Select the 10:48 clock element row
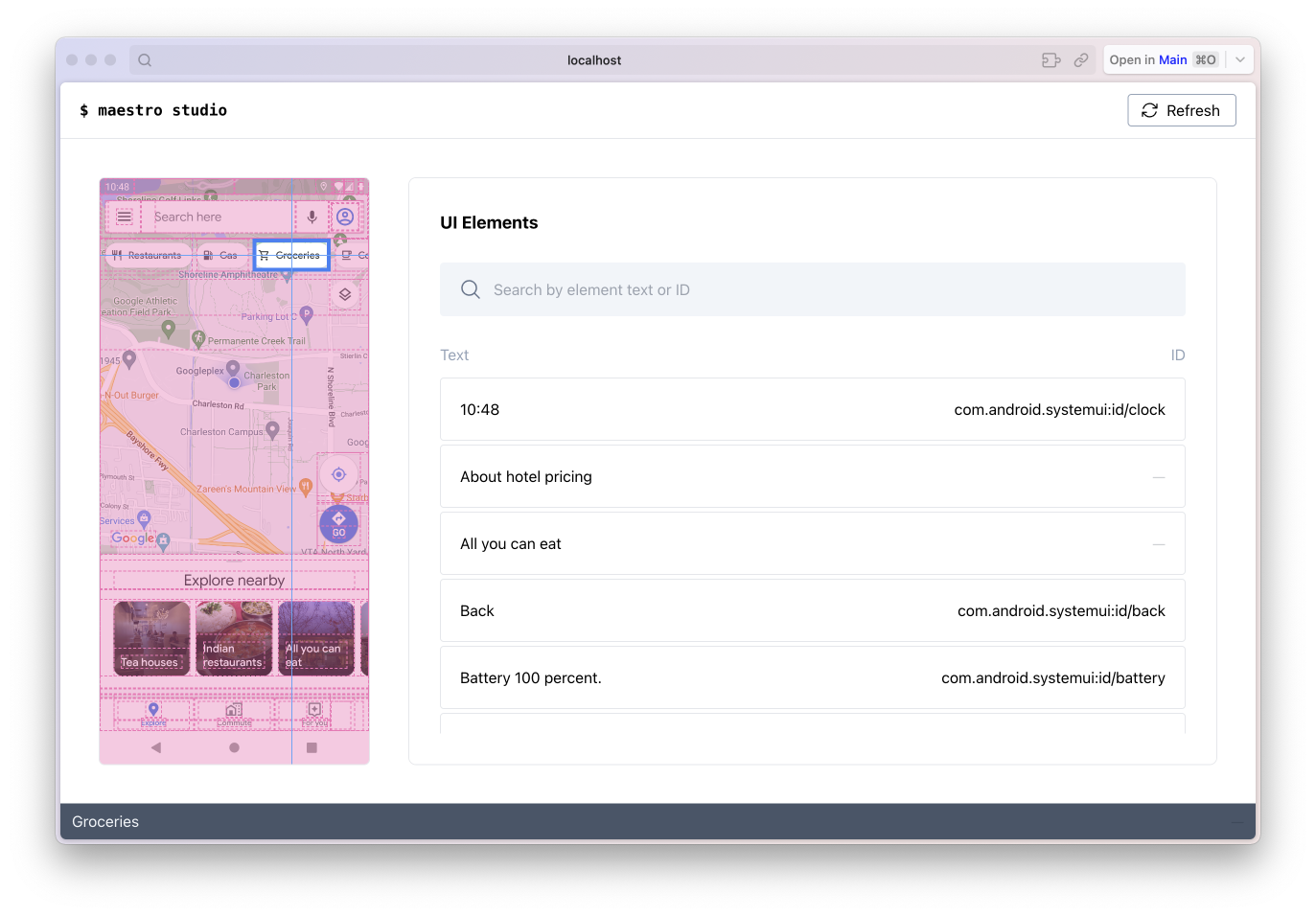Image resolution: width=1316 pixels, height=916 pixels. pyautogui.click(x=813, y=409)
